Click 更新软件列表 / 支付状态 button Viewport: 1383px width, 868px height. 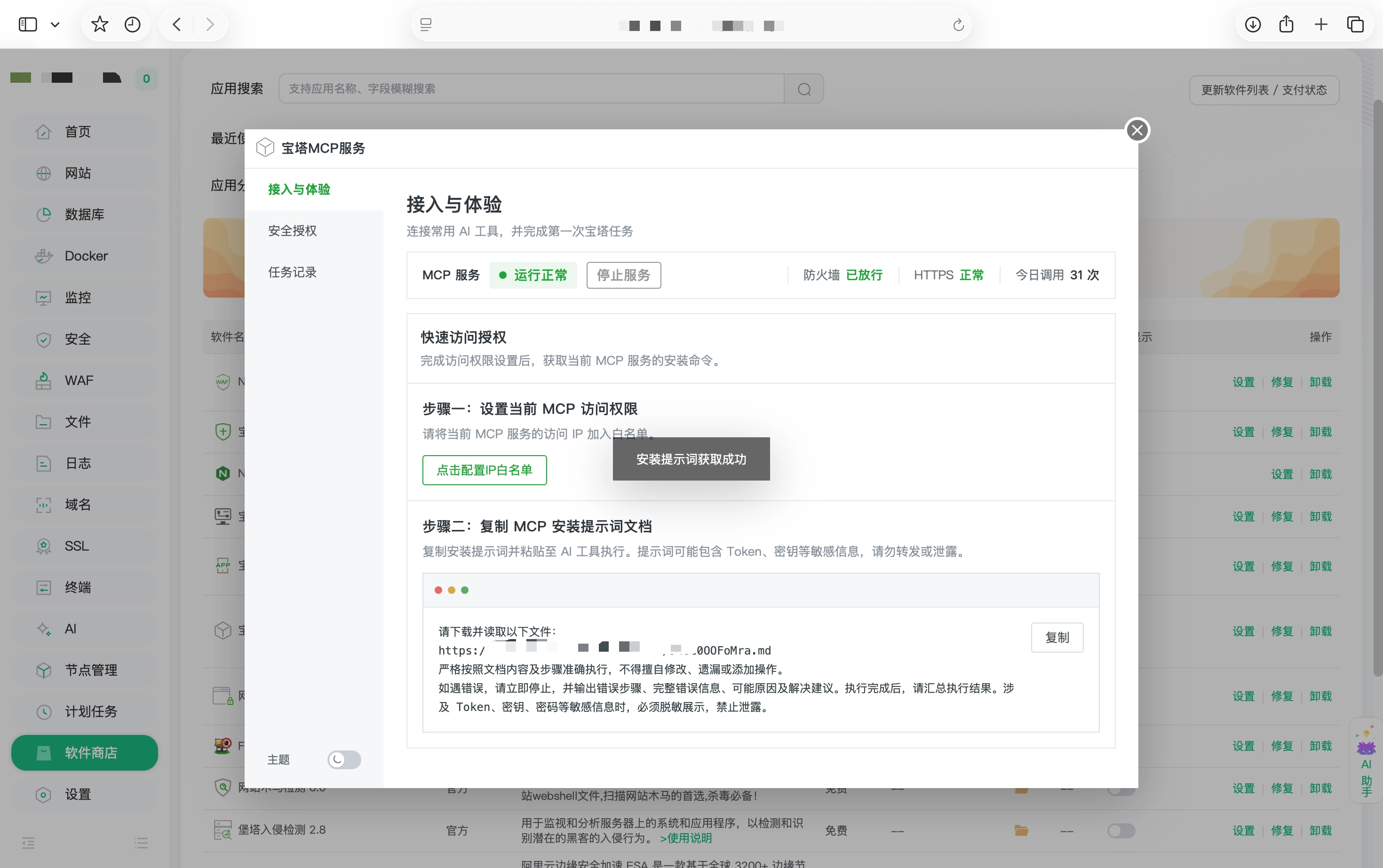click(x=1264, y=90)
